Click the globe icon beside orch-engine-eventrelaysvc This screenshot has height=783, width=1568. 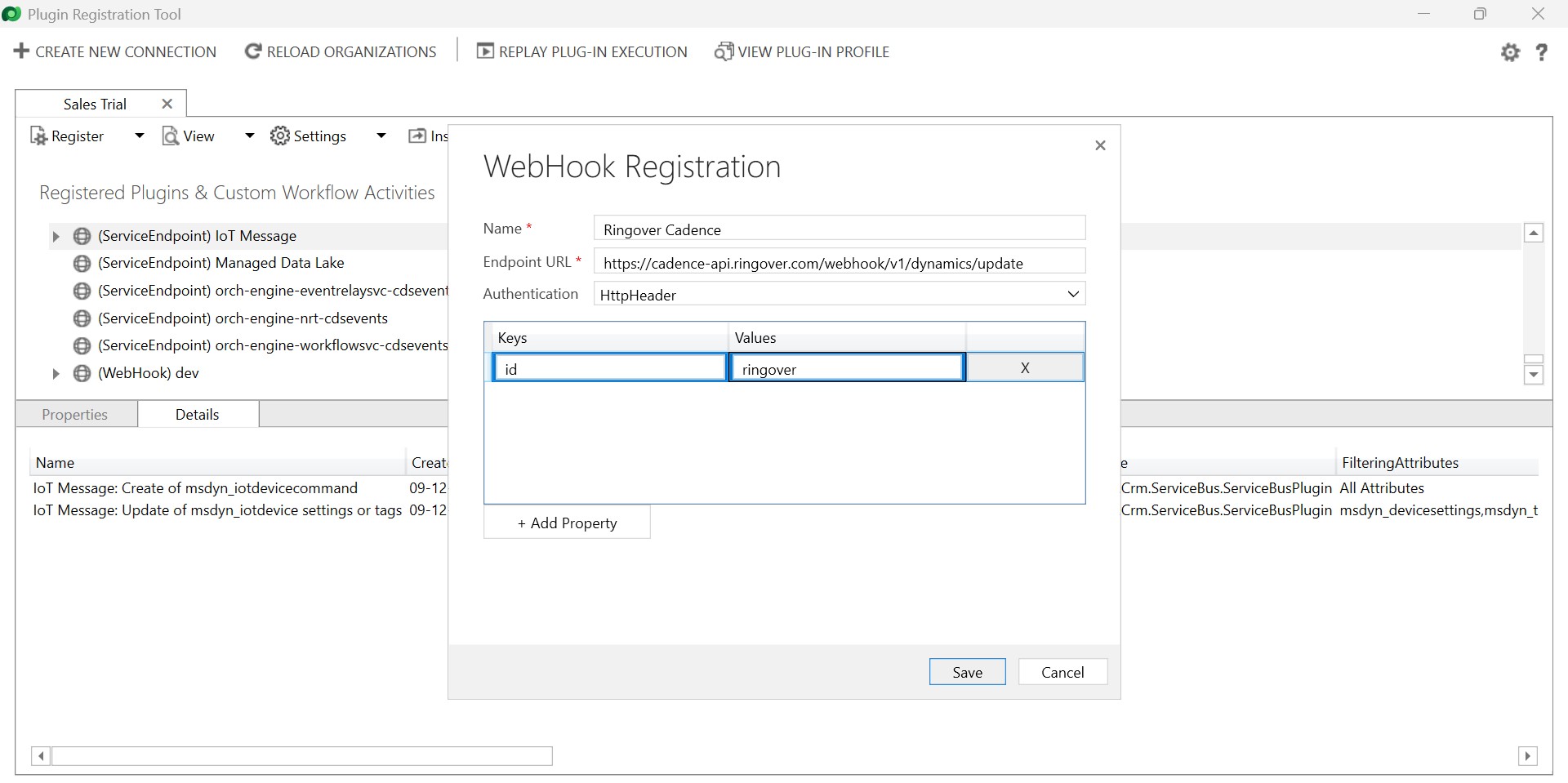82,291
